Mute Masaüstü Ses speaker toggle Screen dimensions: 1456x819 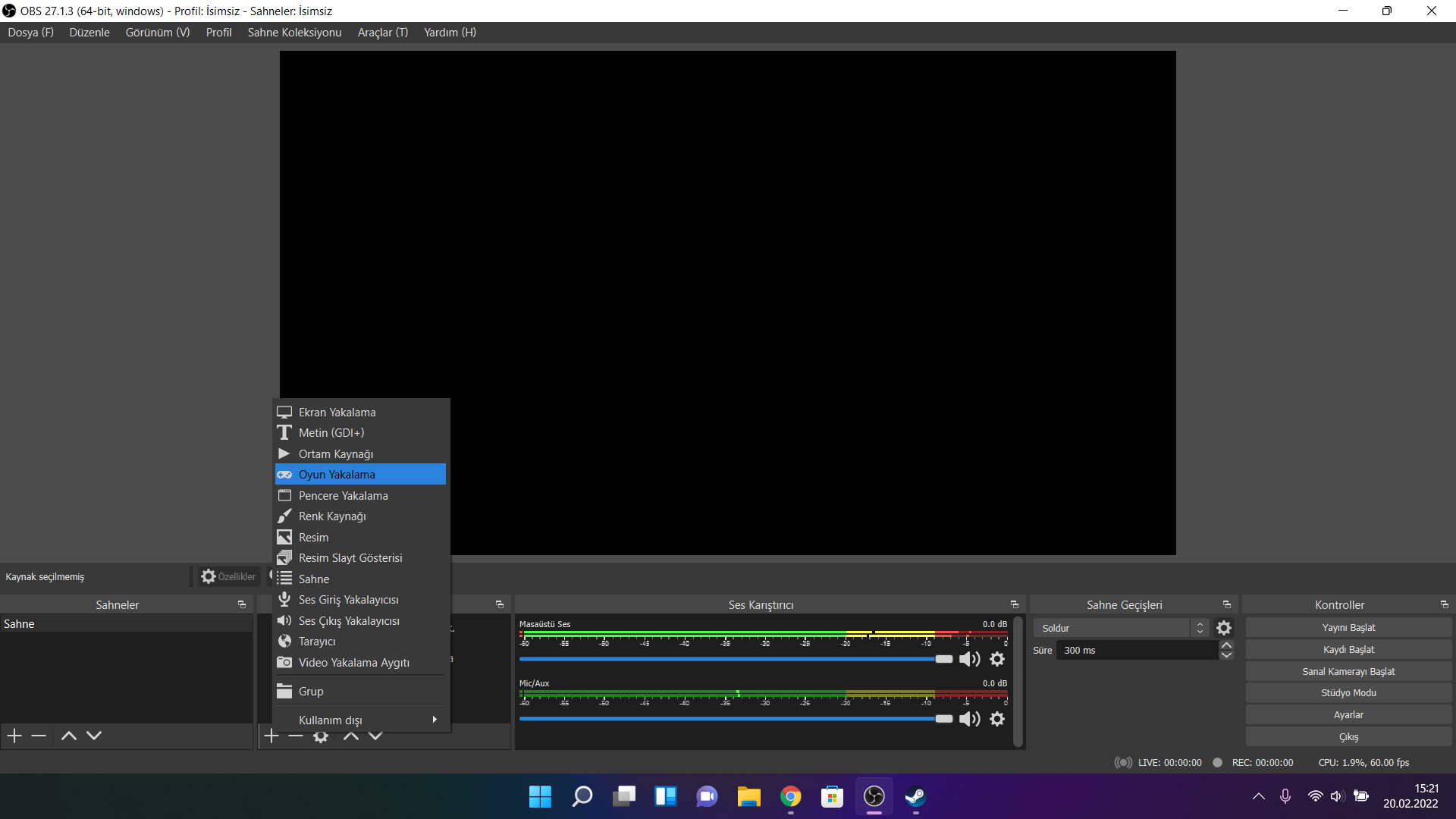969,659
